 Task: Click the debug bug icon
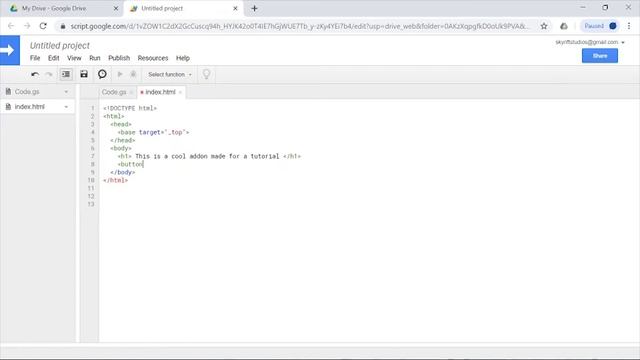133,74
